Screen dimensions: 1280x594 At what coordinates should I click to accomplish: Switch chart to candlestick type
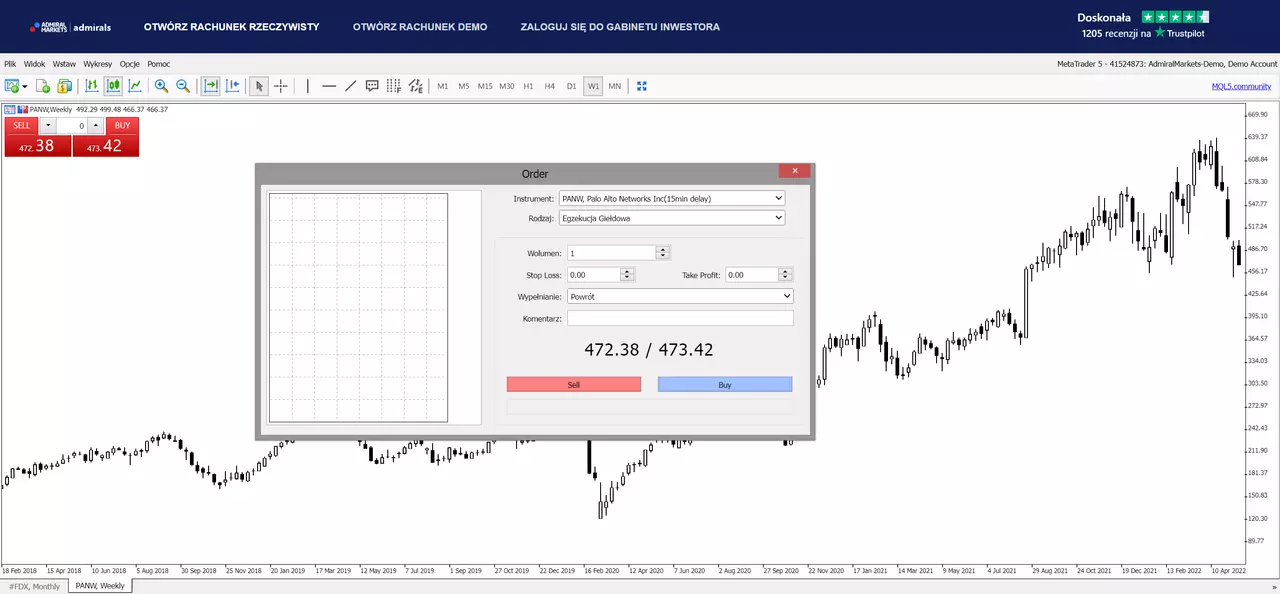[113, 86]
